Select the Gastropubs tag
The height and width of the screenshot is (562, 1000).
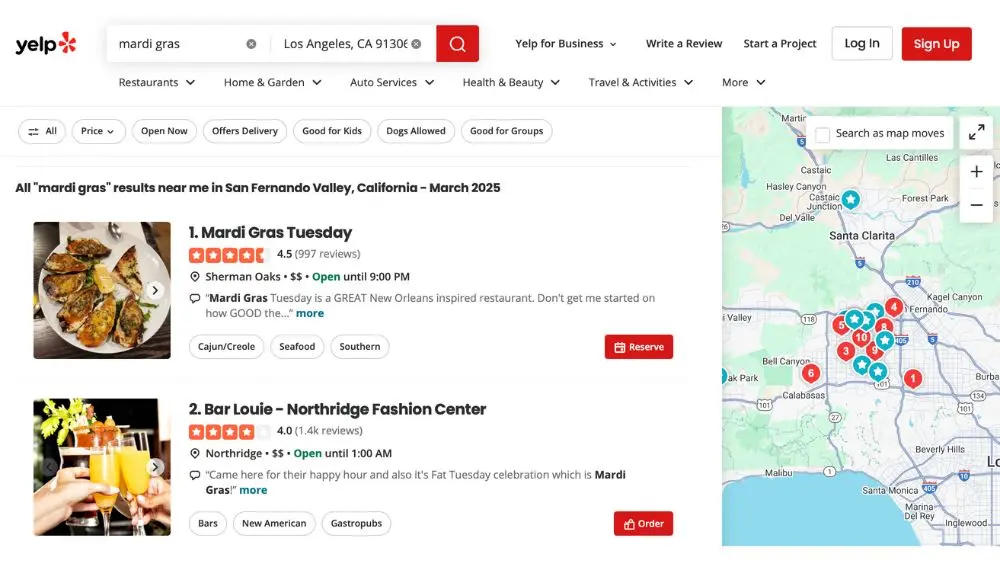click(x=357, y=523)
